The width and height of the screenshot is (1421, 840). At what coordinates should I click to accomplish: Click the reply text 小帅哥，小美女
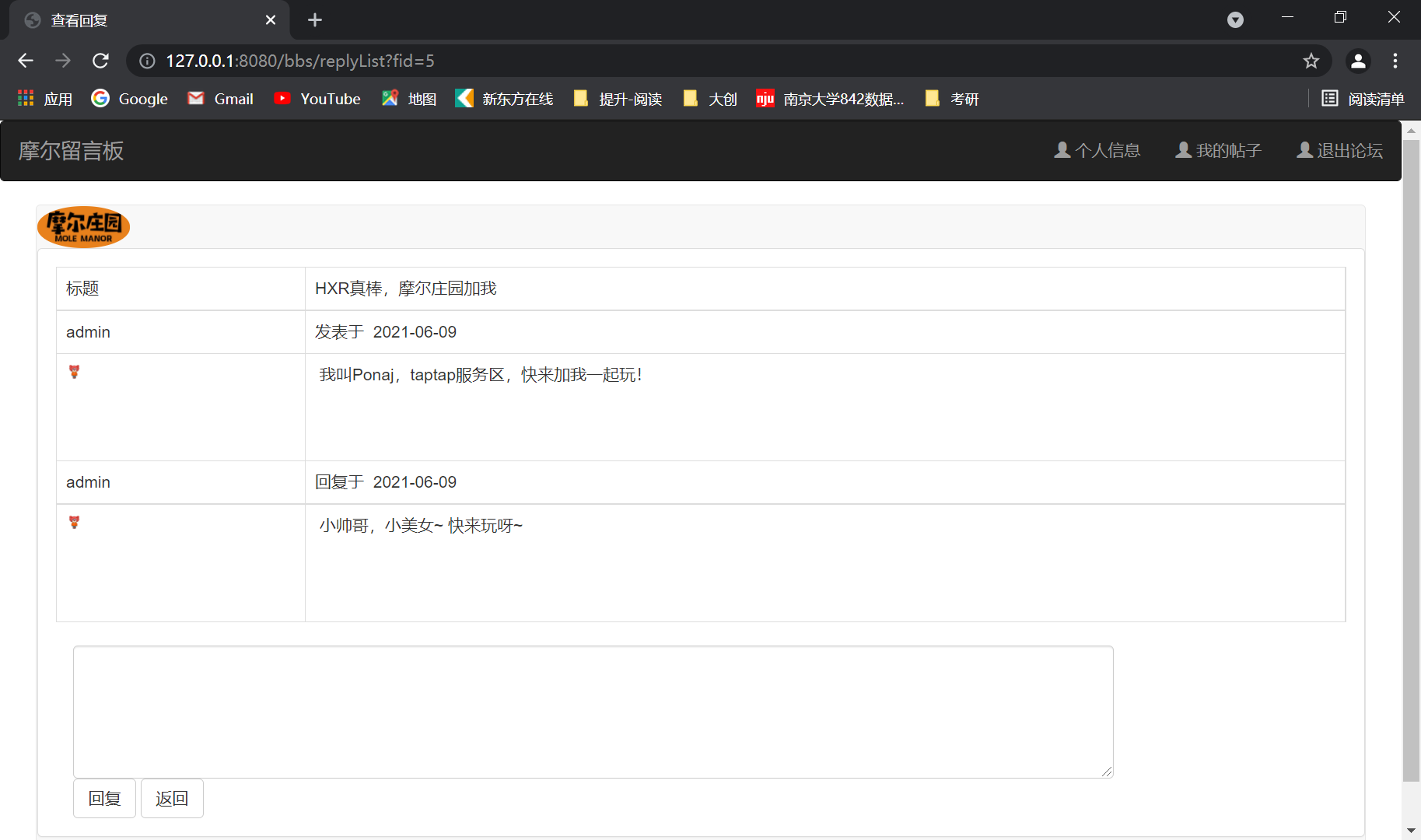pos(421,526)
